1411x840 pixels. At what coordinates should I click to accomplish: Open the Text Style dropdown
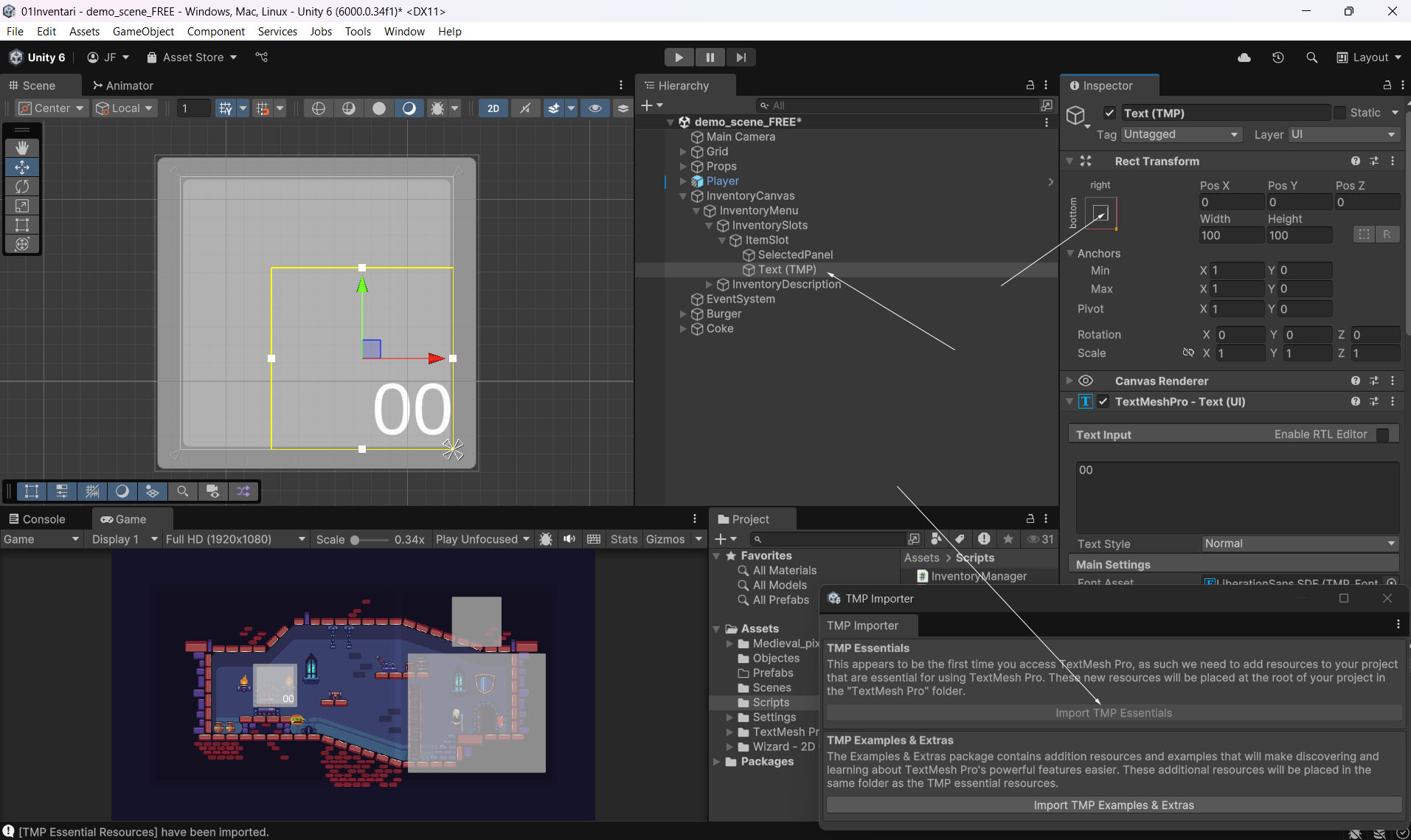[x=1300, y=544]
